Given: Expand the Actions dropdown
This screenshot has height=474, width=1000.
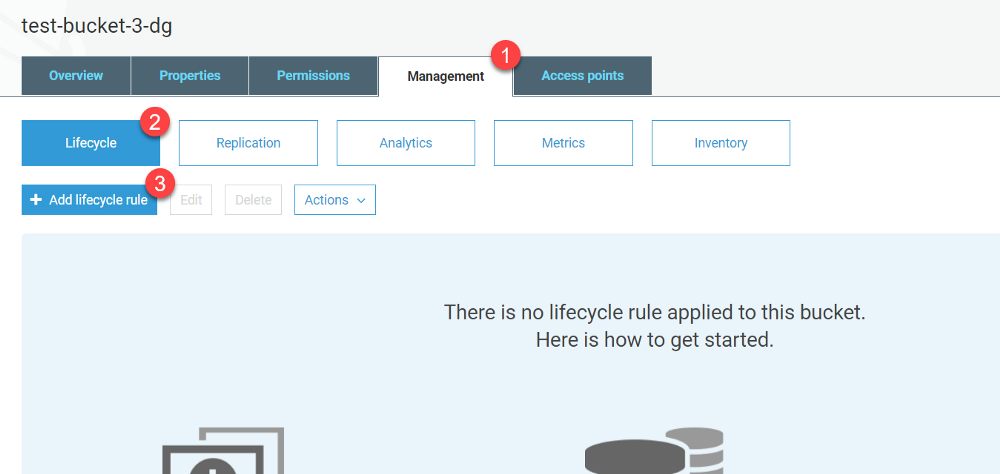Looking at the screenshot, I should pyautogui.click(x=335, y=200).
